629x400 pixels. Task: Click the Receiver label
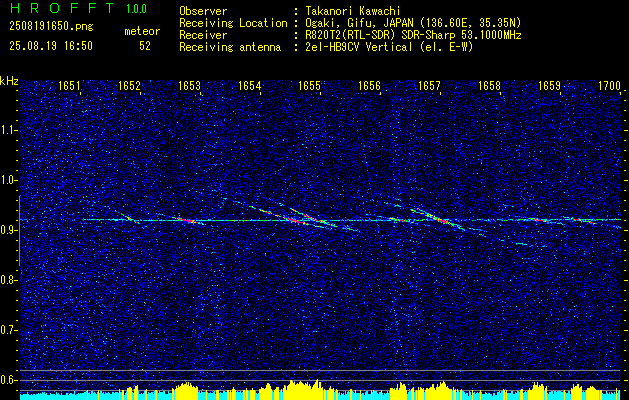pos(203,35)
